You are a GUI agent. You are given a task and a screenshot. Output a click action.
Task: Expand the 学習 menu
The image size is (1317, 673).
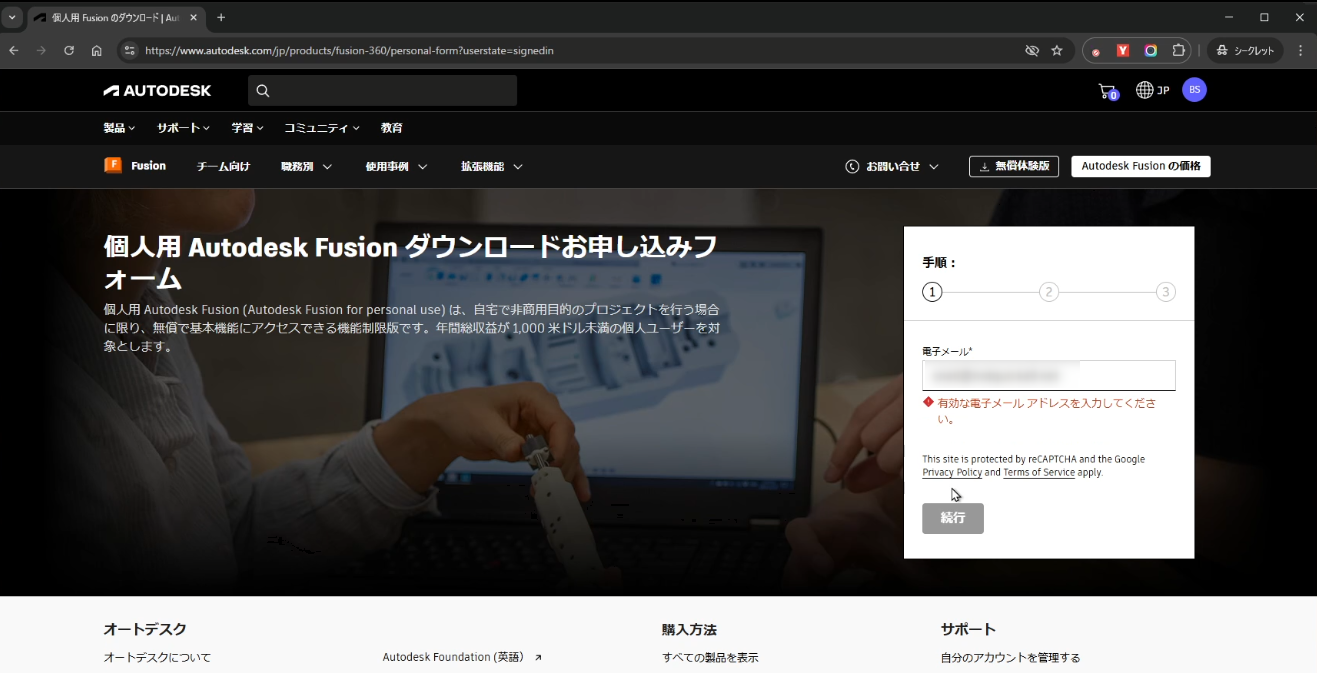tap(247, 128)
